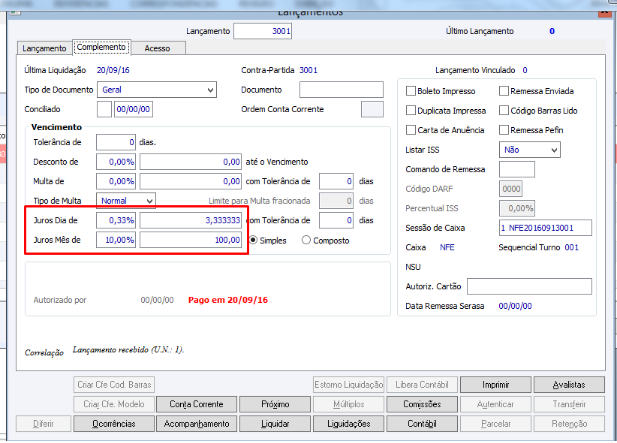Switch to the Lançamento tab
The image size is (617, 443).
(44, 48)
